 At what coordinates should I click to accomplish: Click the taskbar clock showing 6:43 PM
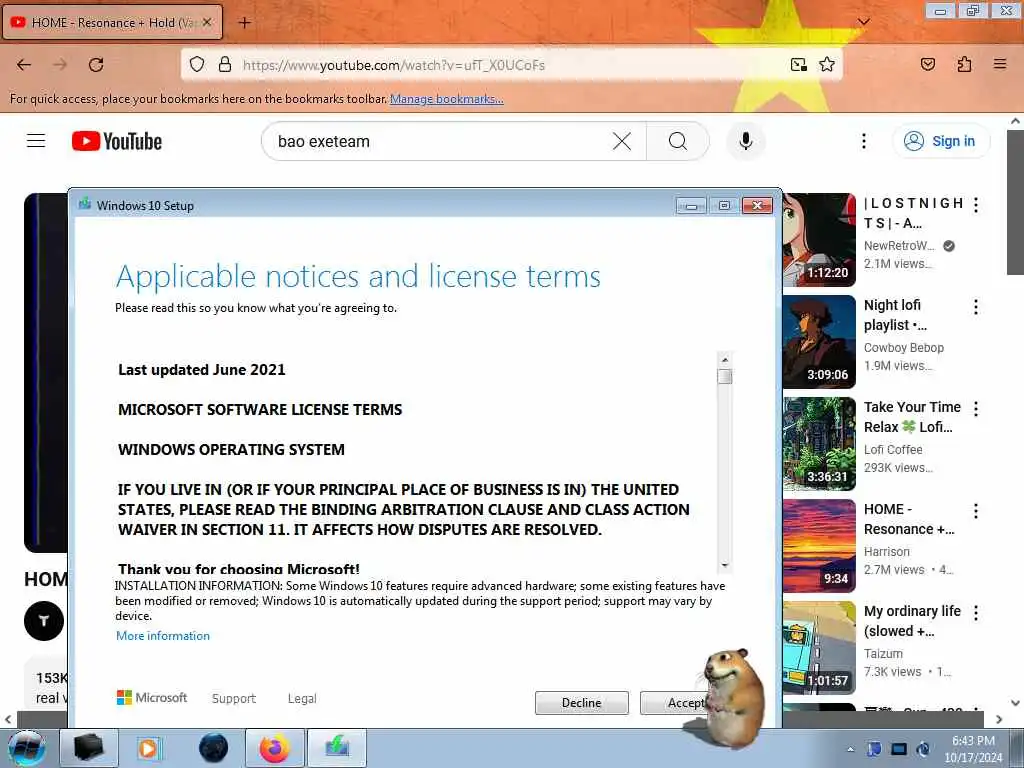pos(973,749)
